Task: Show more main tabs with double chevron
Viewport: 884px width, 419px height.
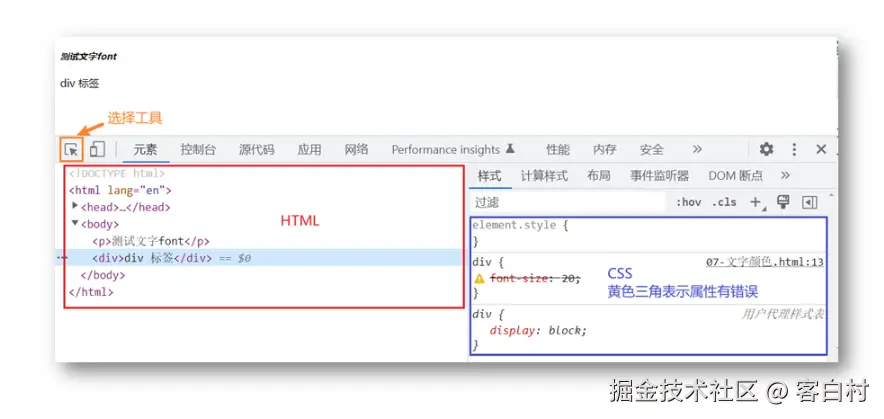Action: point(697,149)
